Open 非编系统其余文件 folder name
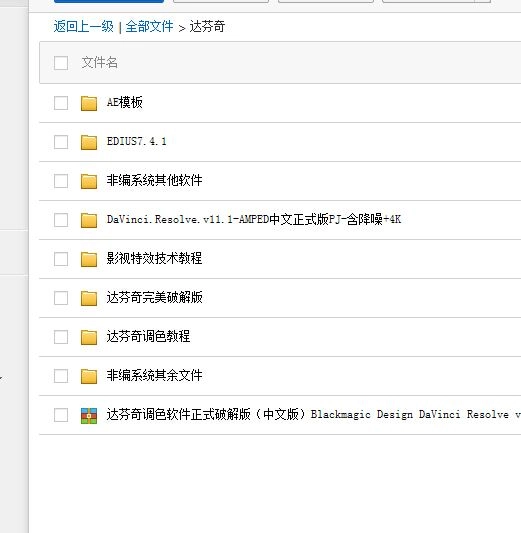The width and height of the screenshot is (521, 533). pyautogui.click(x=155, y=376)
